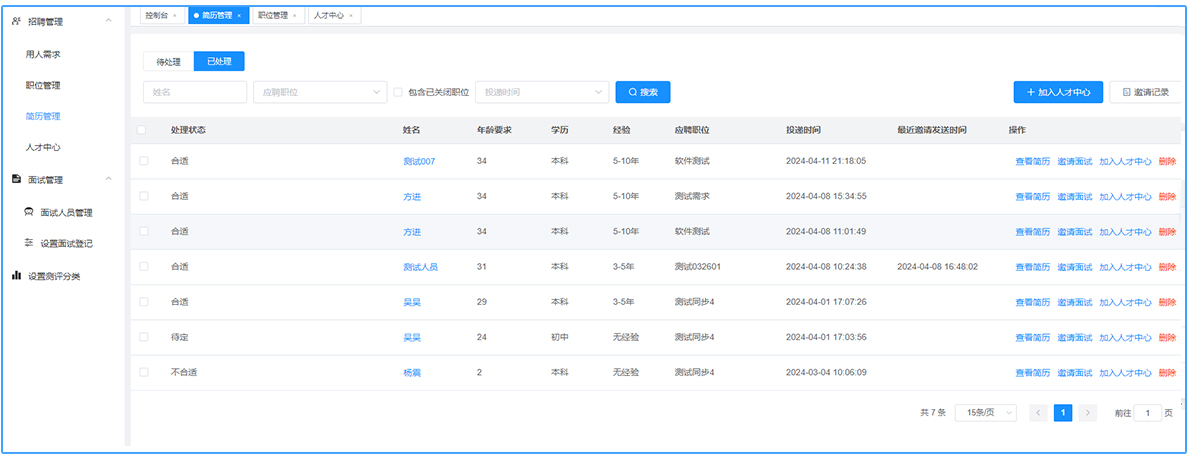The height and width of the screenshot is (463, 1190).
Task: Tick the 包含已关闭职位 checkbox
Action: point(398,92)
